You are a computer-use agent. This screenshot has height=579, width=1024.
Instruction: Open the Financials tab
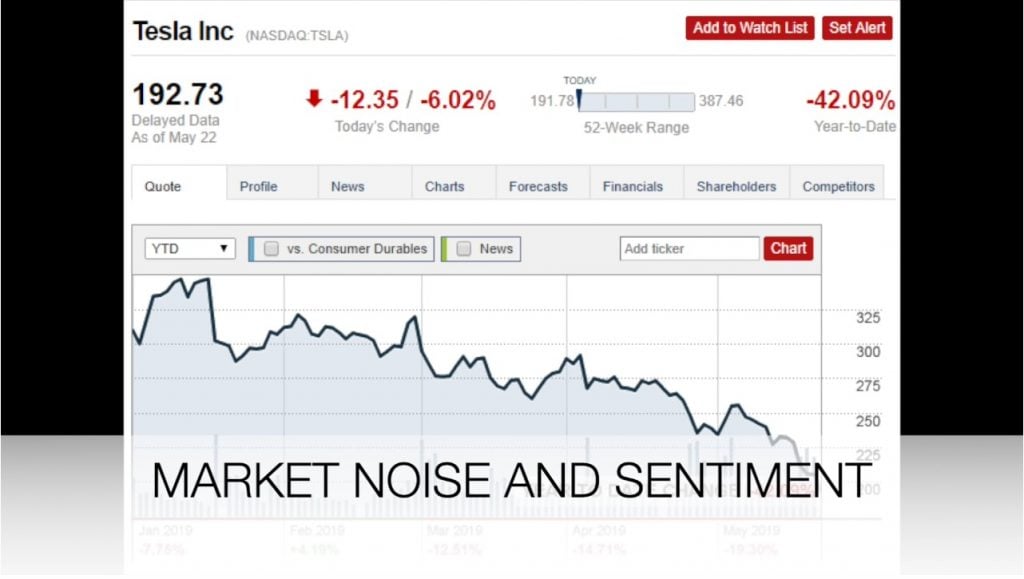point(632,186)
